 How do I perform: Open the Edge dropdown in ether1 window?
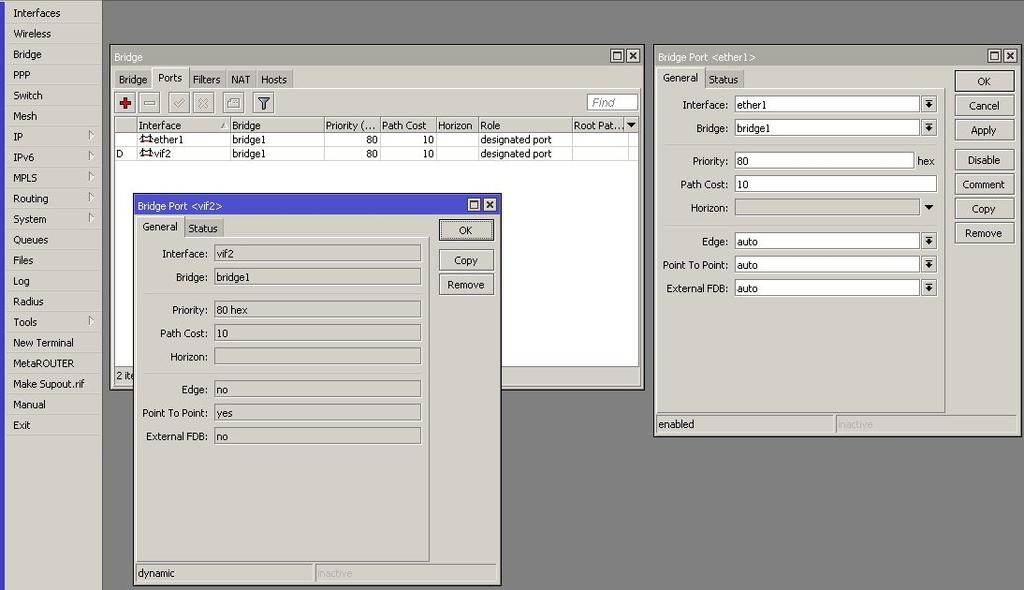[x=929, y=241]
